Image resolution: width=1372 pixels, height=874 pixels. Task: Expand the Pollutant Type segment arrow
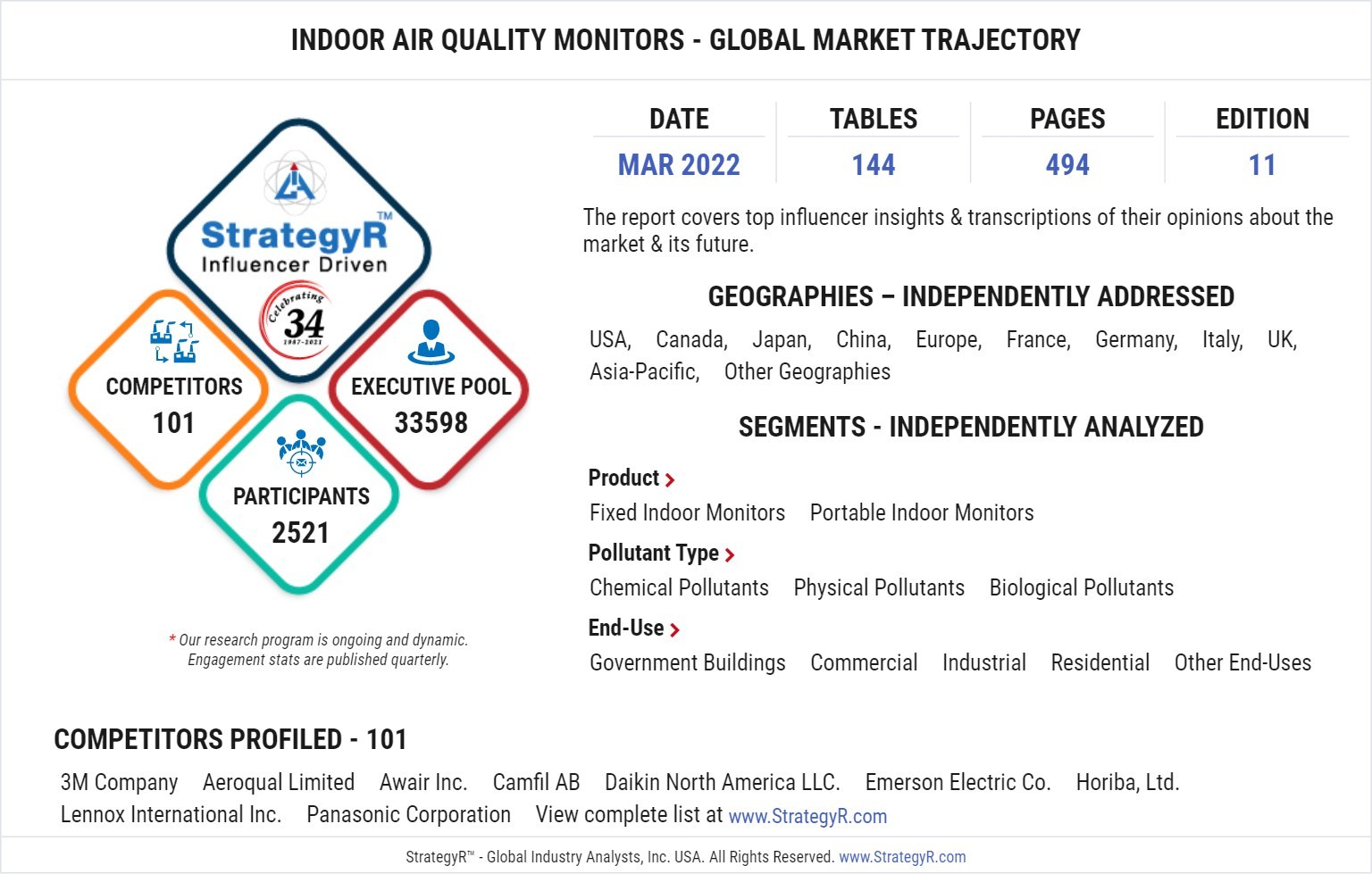click(x=730, y=555)
